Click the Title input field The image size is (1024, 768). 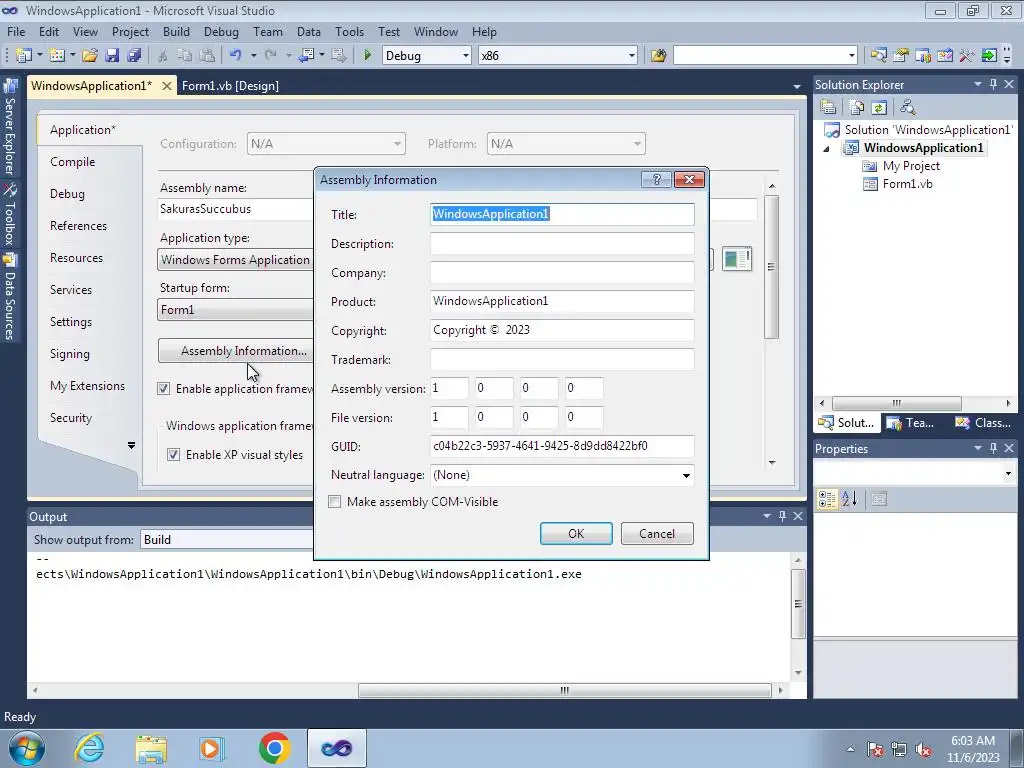[x=562, y=214]
